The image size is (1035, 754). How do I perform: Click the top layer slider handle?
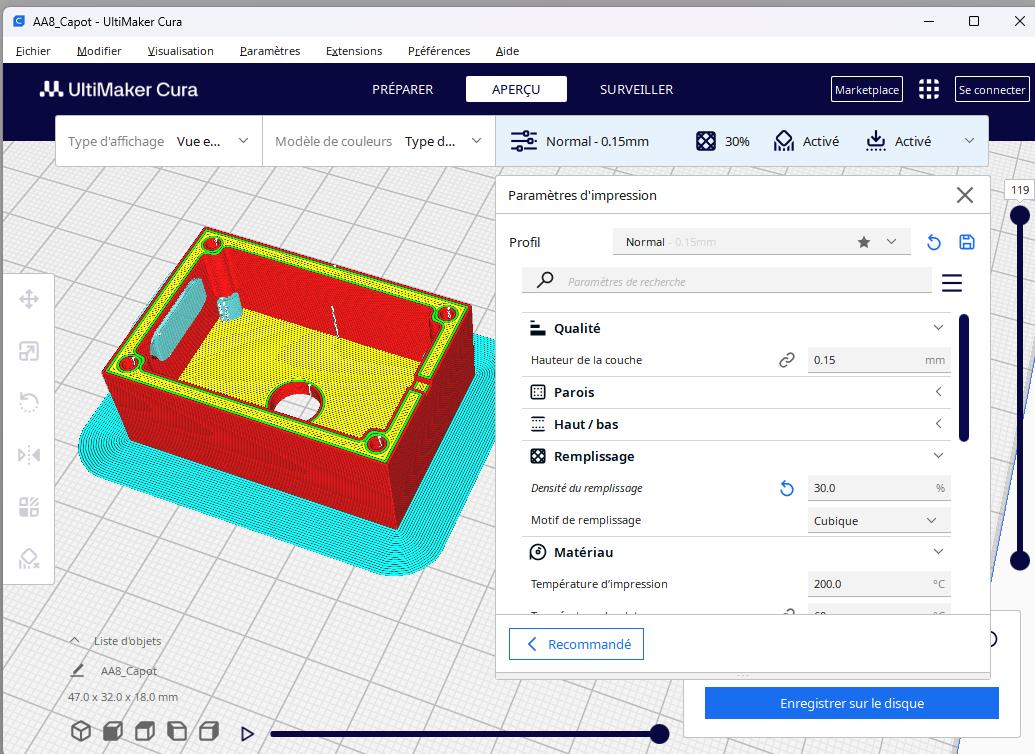click(1019, 215)
